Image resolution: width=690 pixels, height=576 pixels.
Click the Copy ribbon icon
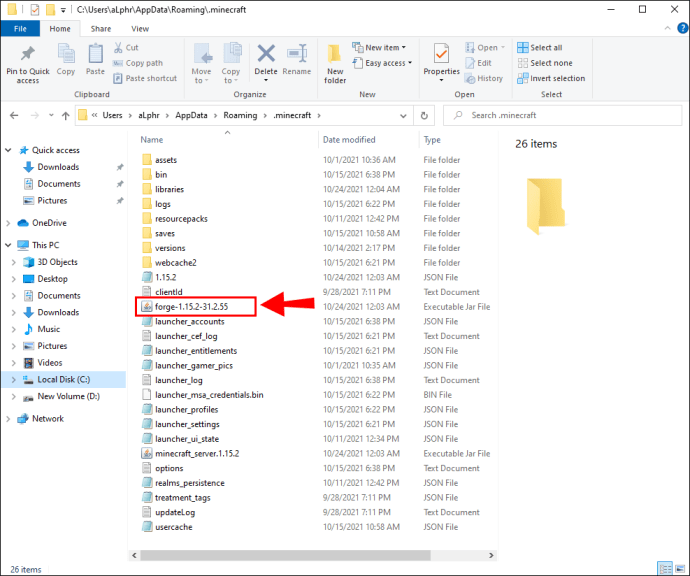[x=66, y=55]
